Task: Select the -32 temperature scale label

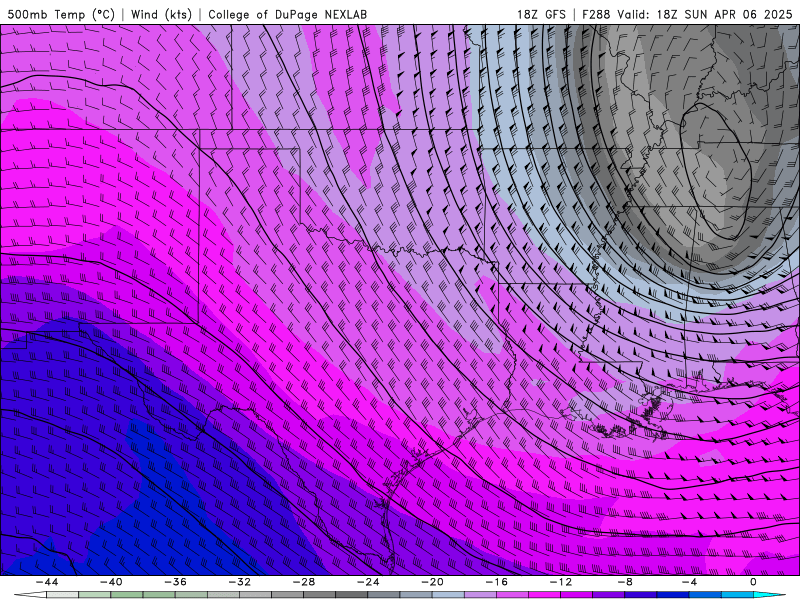Action: [x=240, y=582]
